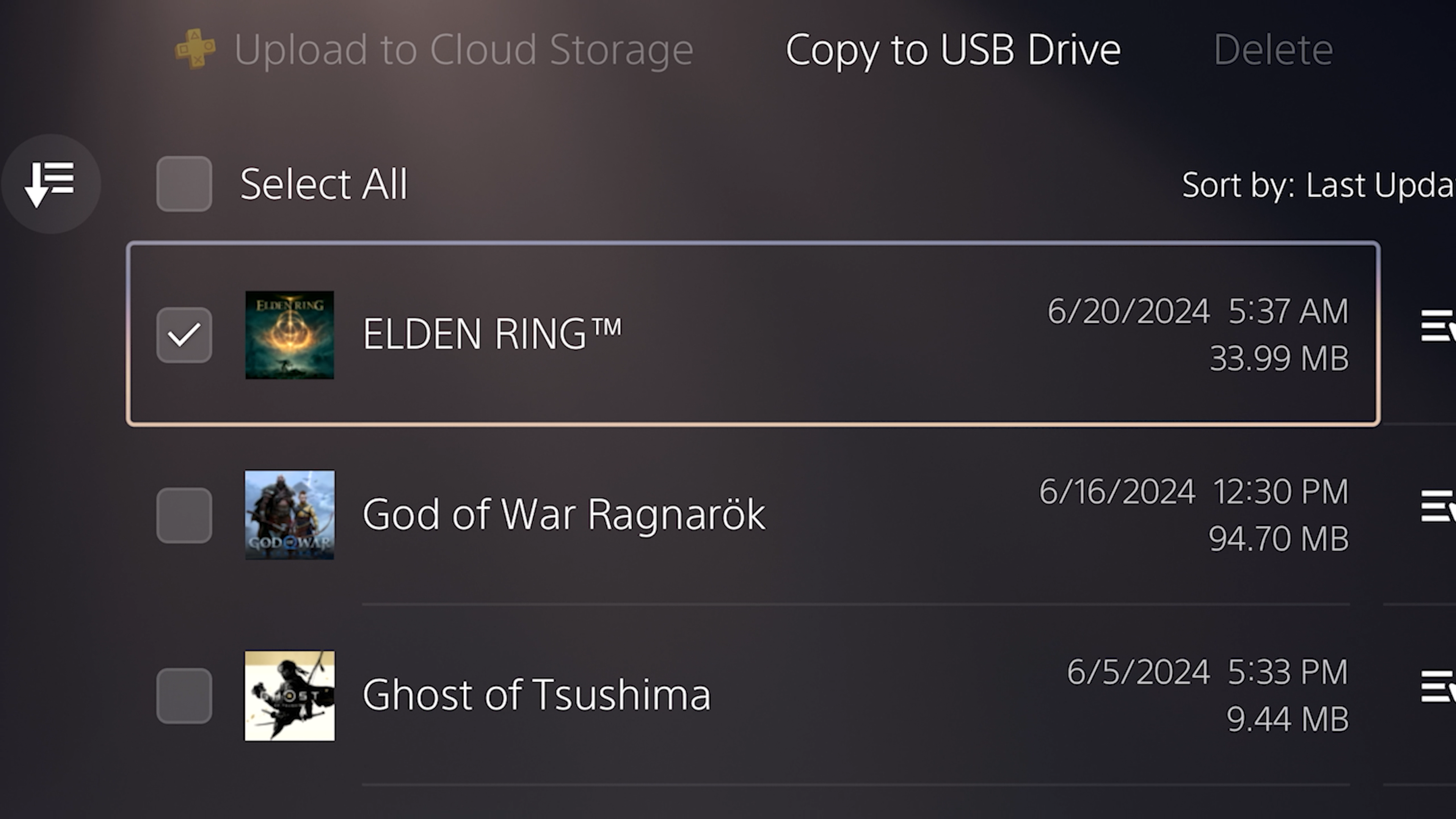Tick the Ghost of Tsushima checkbox

click(184, 695)
